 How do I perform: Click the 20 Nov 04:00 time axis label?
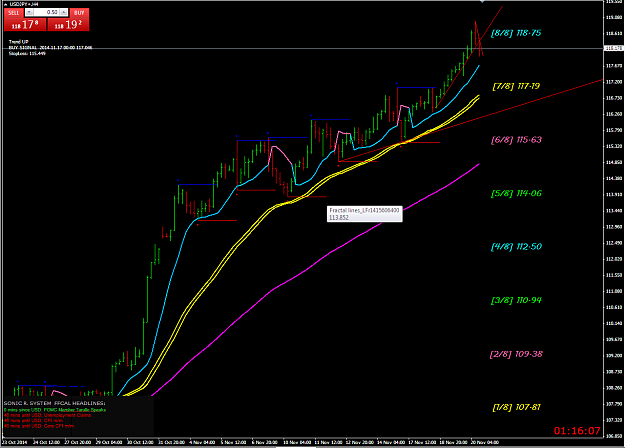pos(485,442)
